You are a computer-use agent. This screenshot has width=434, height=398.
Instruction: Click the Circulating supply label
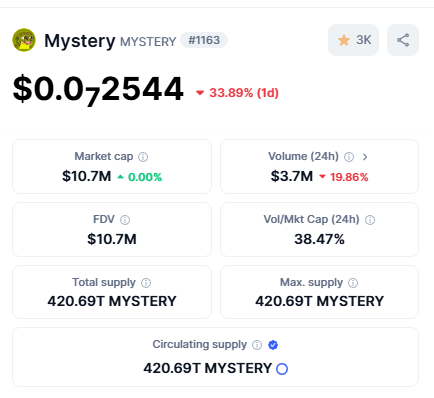tap(200, 344)
